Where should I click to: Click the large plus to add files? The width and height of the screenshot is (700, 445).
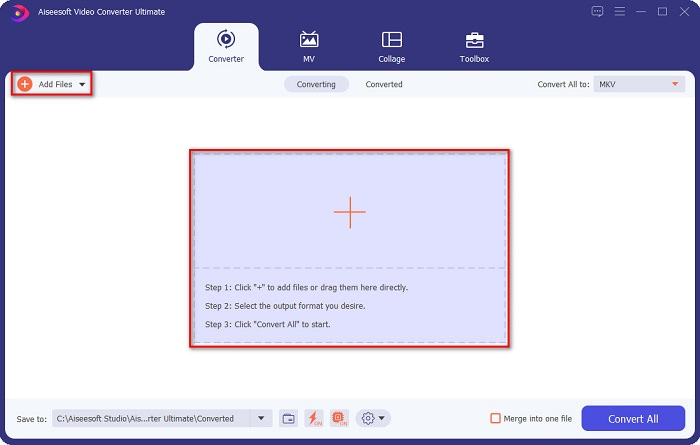(350, 212)
